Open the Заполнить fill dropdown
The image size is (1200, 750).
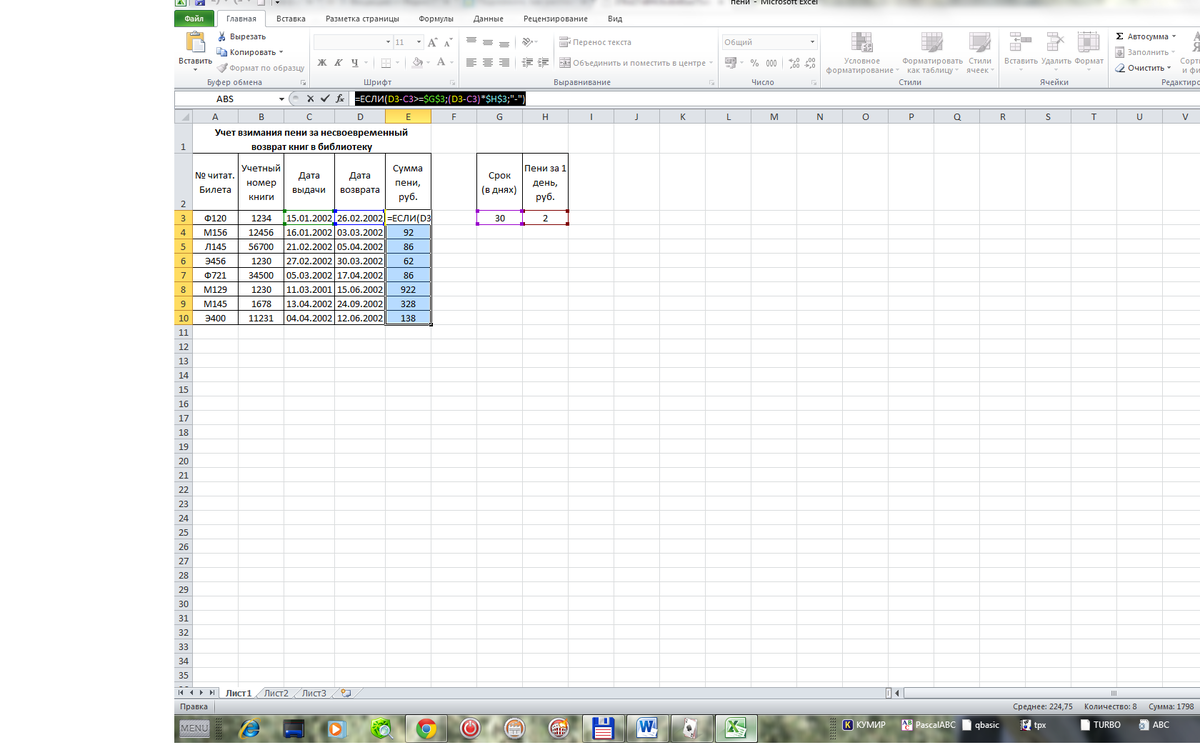click(1146, 52)
